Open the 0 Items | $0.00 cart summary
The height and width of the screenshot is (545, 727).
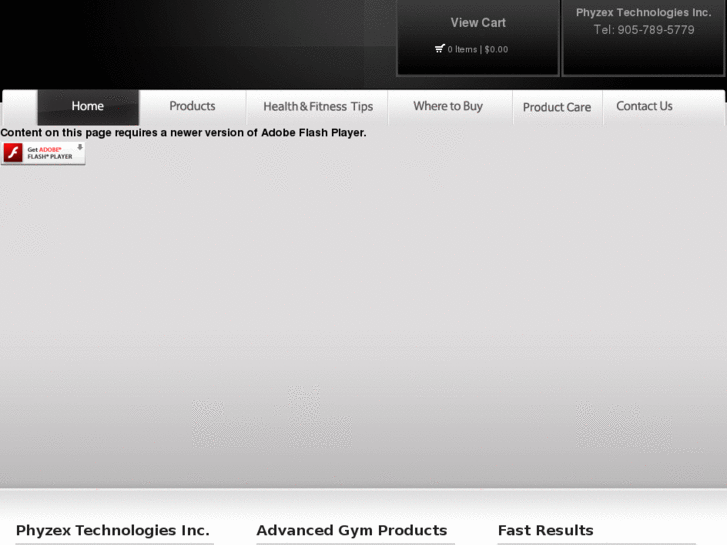[478, 49]
